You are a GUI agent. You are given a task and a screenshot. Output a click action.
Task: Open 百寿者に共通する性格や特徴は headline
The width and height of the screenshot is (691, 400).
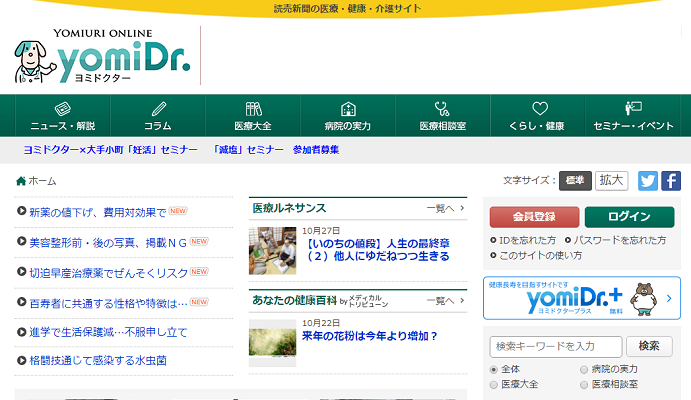[x=108, y=304]
